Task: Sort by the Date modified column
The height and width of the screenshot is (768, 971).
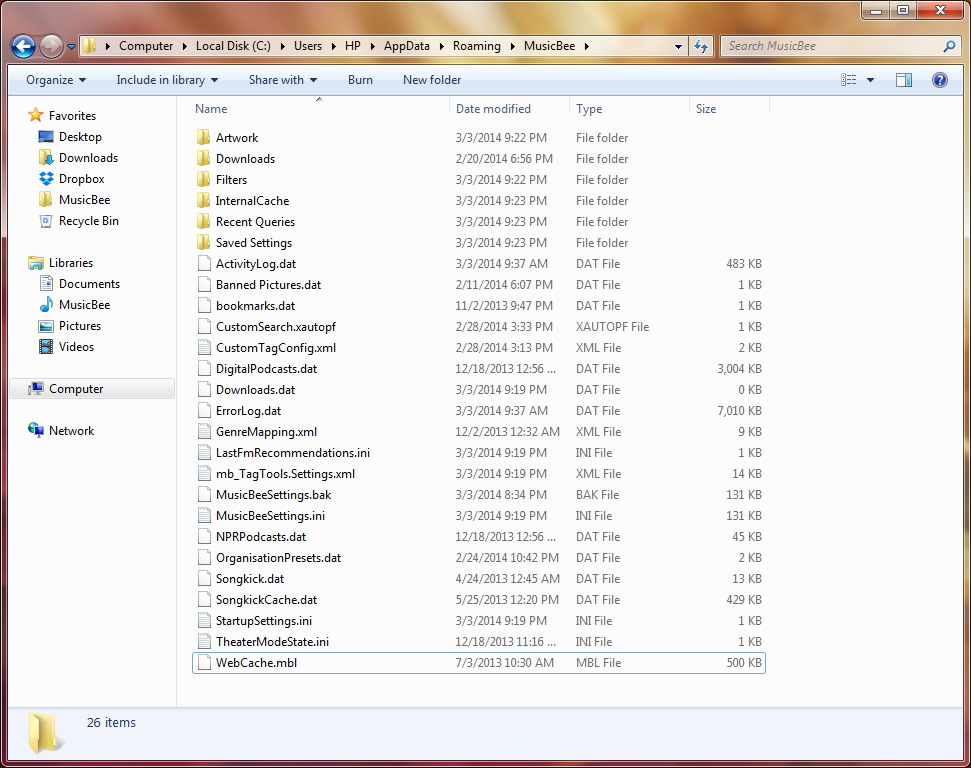Action: (493, 109)
